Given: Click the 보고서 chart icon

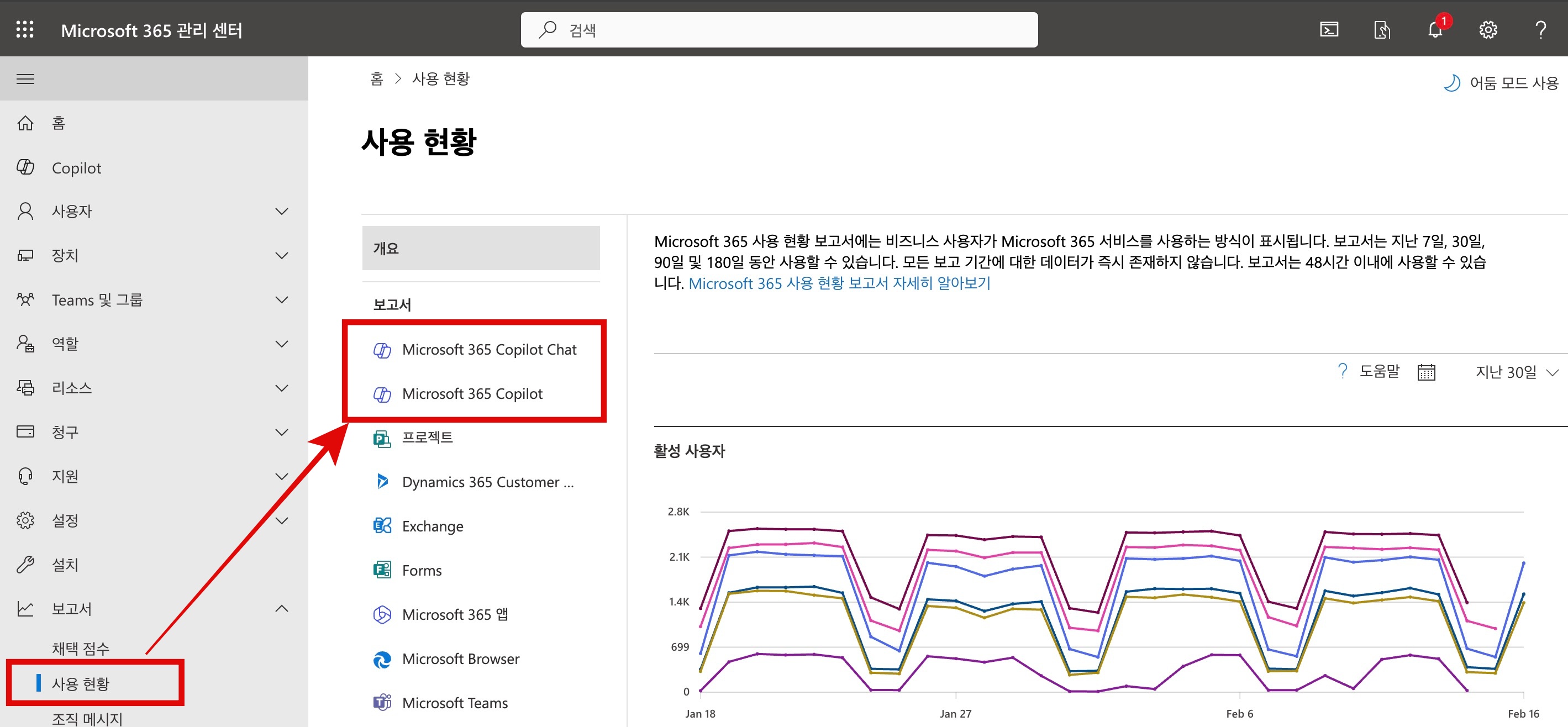Looking at the screenshot, I should coord(25,608).
